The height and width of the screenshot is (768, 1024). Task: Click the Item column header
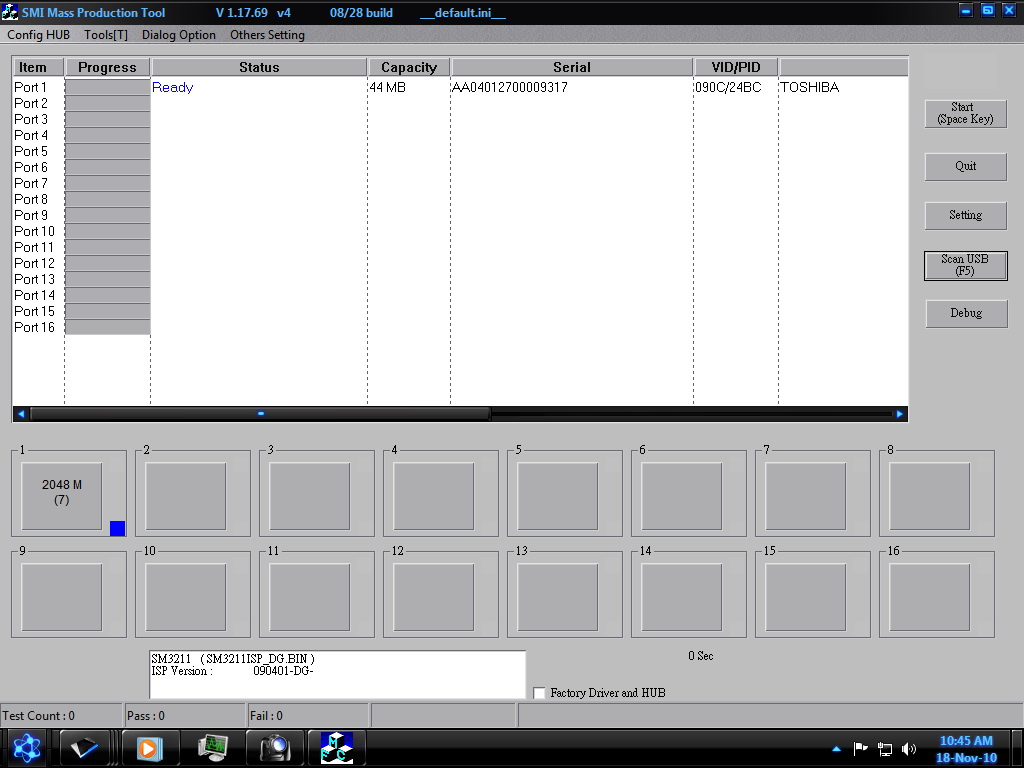38,67
